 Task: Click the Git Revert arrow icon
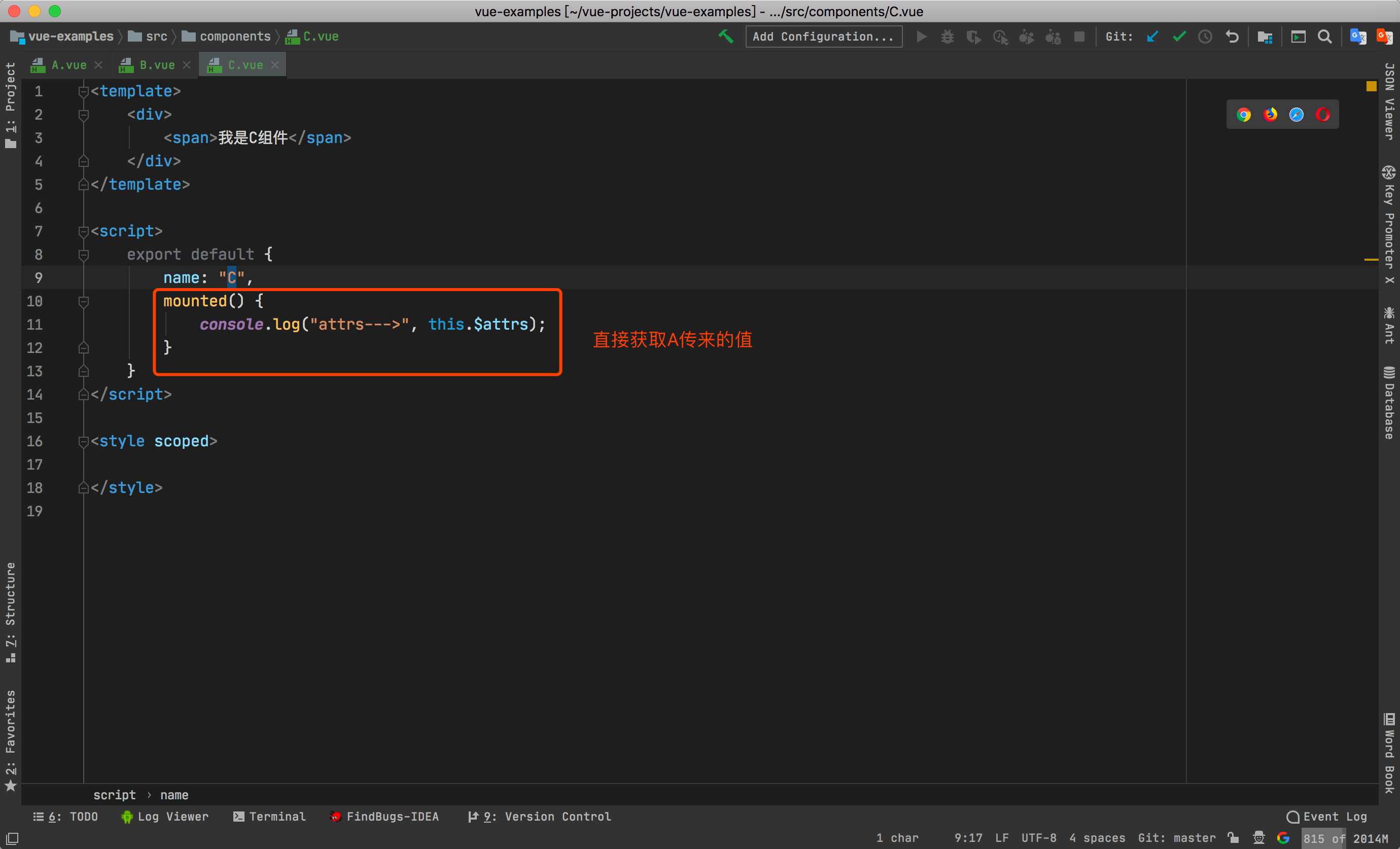pyautogui.click(x=1232, y=37)
